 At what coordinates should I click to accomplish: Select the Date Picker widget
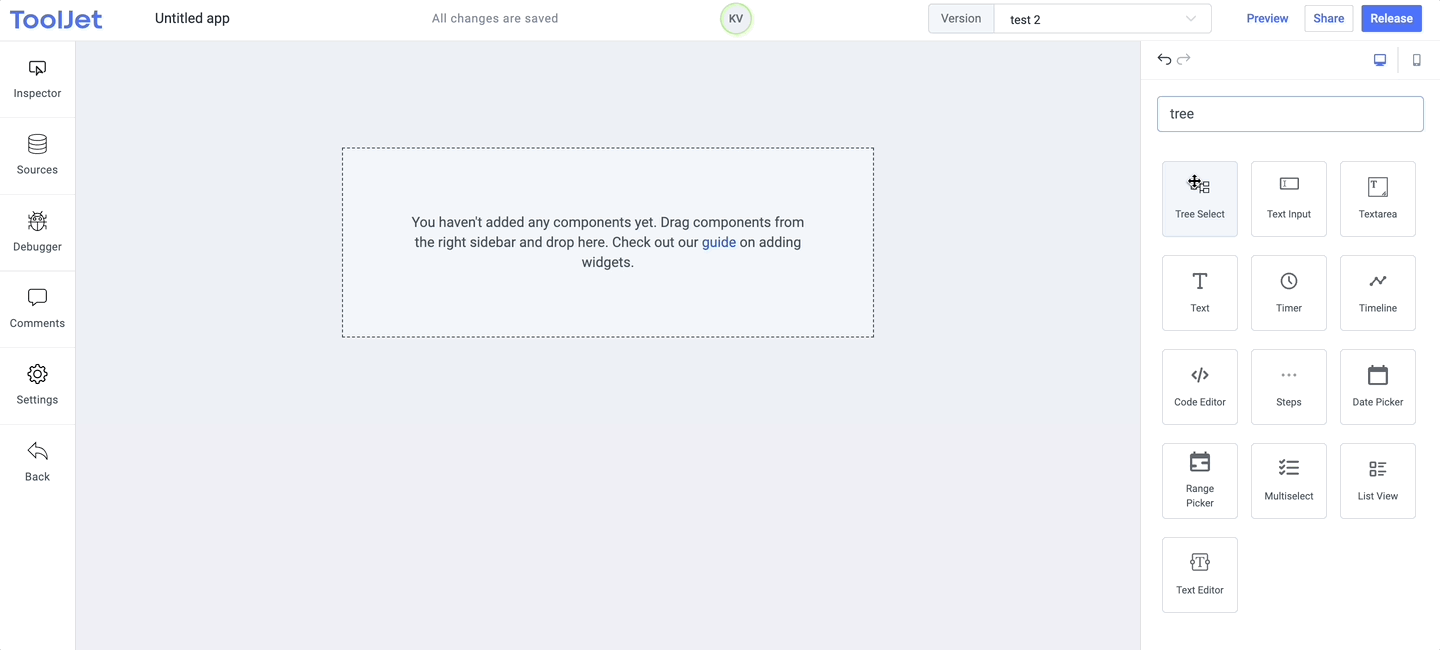click(1377, 387)
